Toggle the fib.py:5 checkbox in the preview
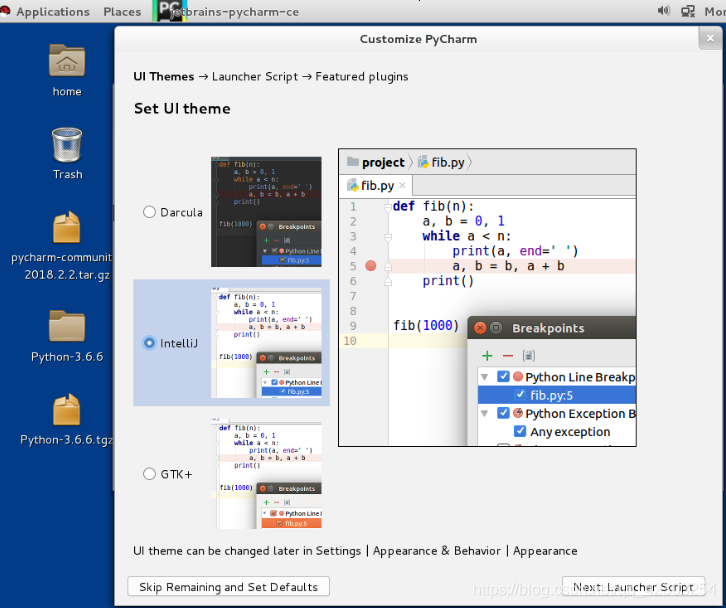 pos(520,395)
